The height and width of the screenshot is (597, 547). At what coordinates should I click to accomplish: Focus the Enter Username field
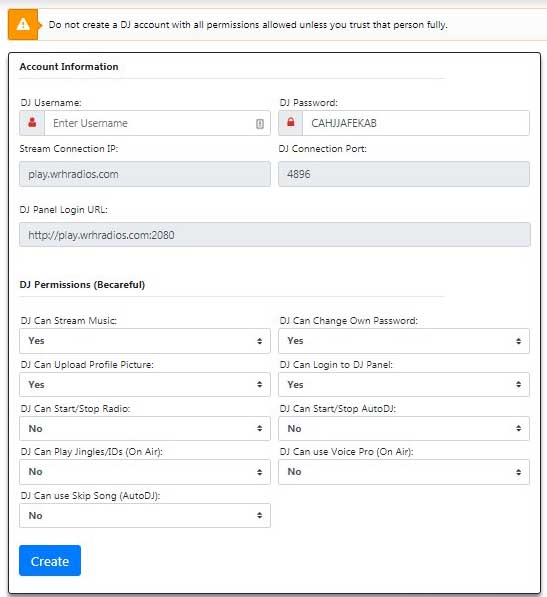tap(157, 123)
